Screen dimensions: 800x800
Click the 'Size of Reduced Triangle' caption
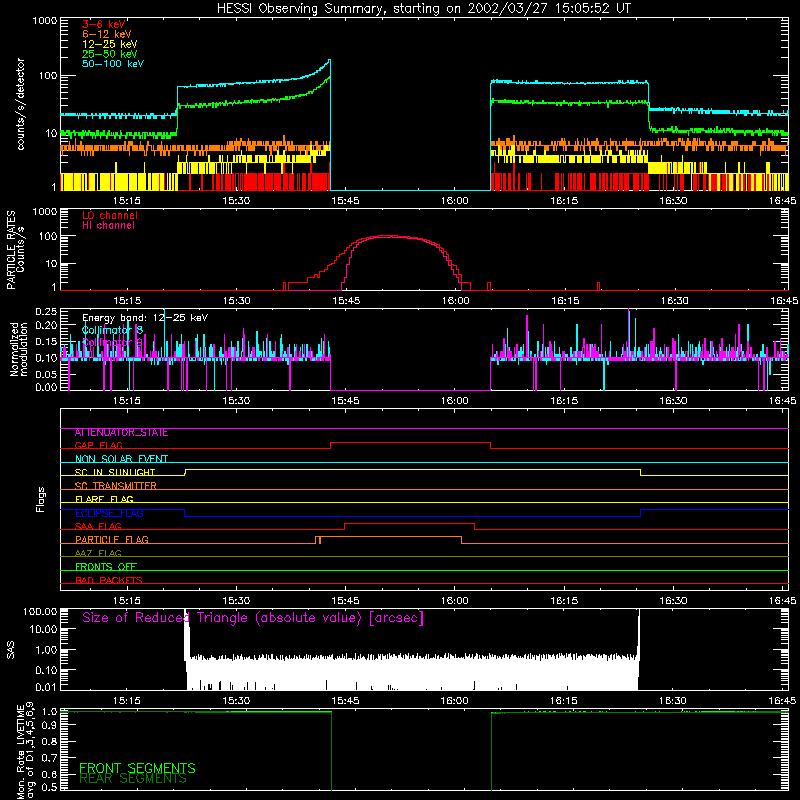tap(253, 618)
